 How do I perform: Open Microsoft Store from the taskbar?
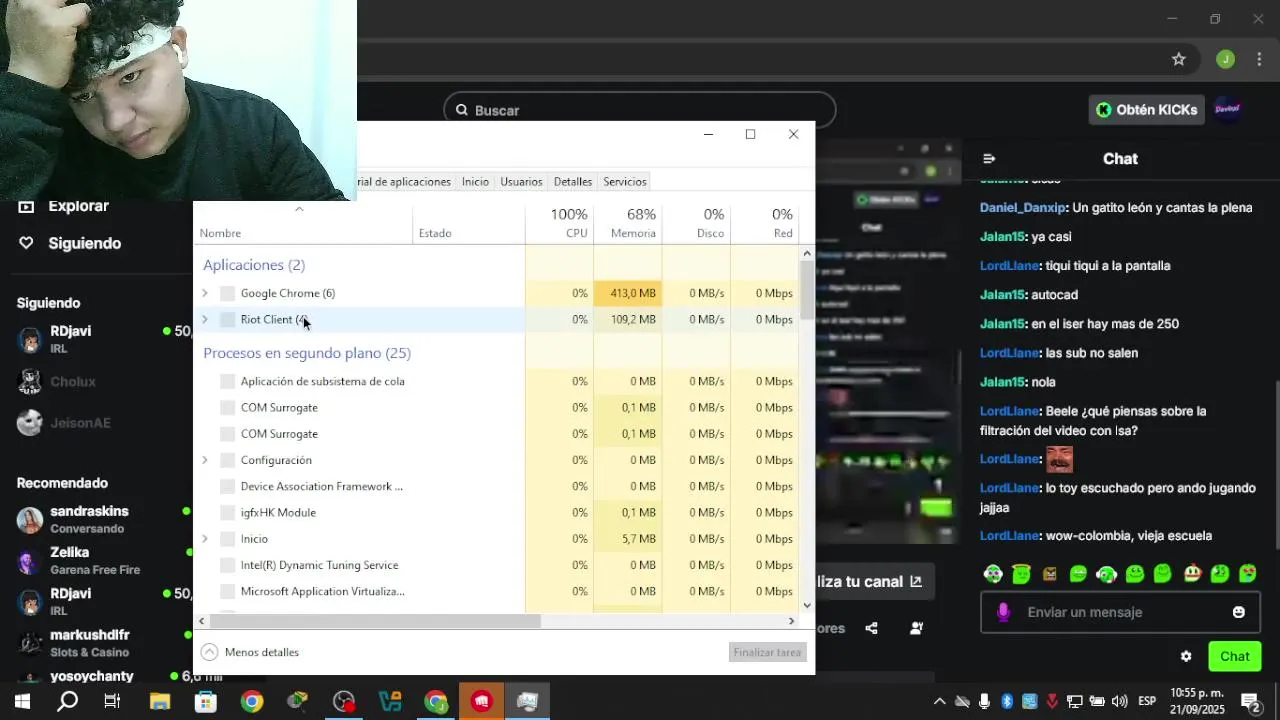[206, 702]
